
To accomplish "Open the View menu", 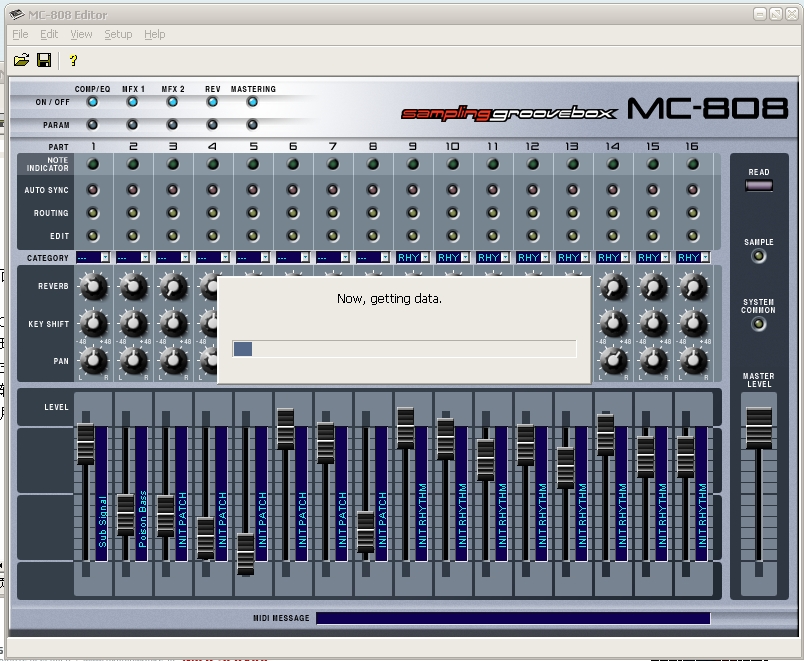I will pos(81,34).
